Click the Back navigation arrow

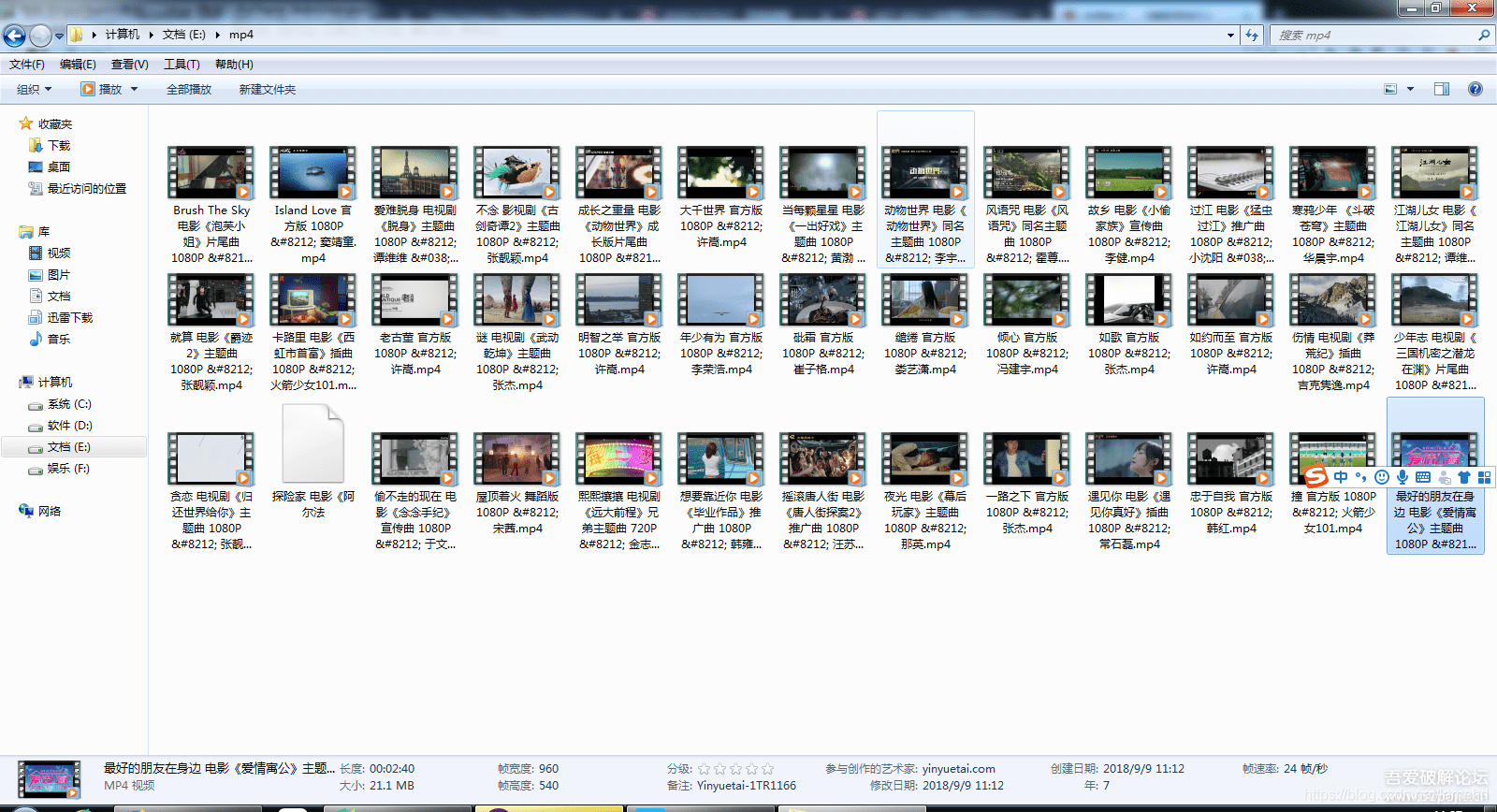click(x=14, y=36)
